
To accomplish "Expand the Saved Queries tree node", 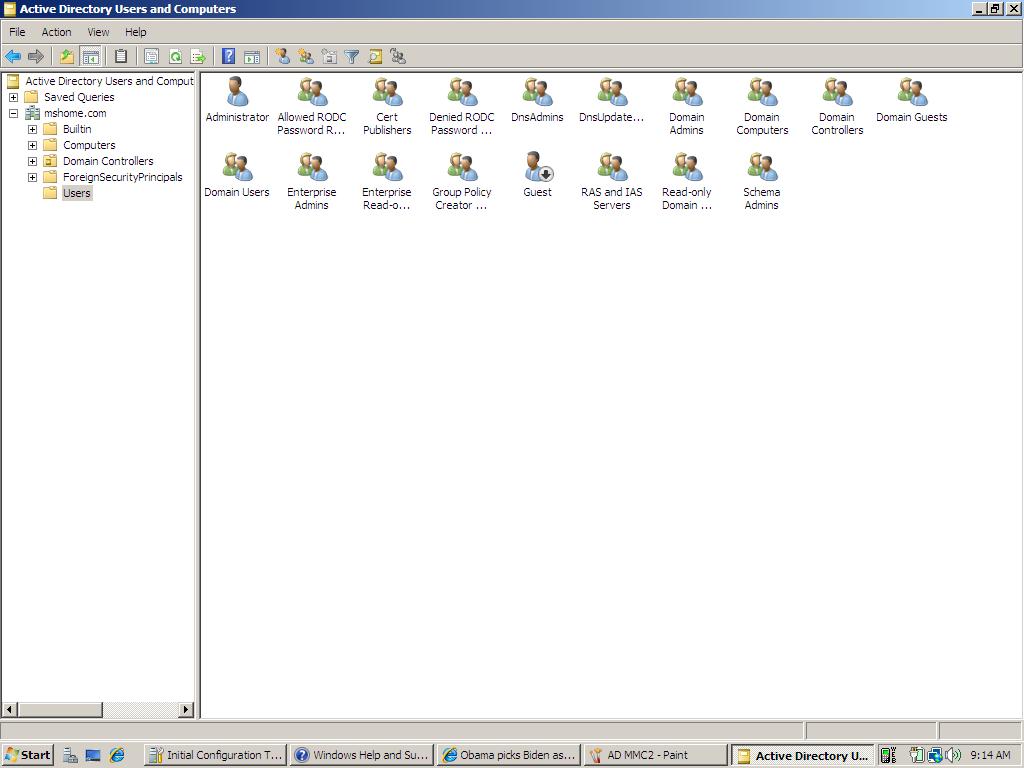I will tap(13, 97).
